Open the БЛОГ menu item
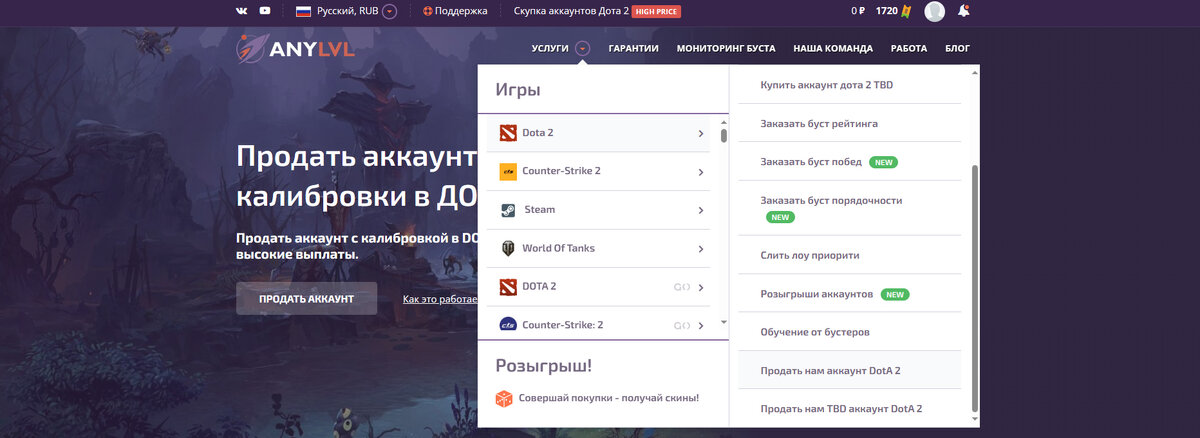The height and width of the screenshot is (438, 1200). click(957, 48)
